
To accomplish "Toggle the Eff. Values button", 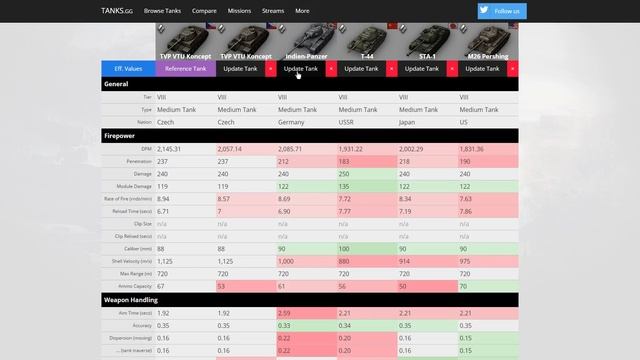I will pyautogui.click(x=128, y=69).
